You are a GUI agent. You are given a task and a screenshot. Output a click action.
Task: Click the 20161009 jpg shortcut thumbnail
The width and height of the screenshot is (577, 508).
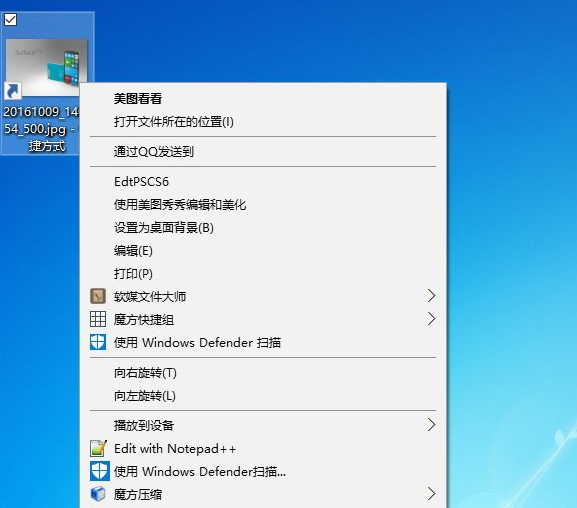click(x=47, y=67)
